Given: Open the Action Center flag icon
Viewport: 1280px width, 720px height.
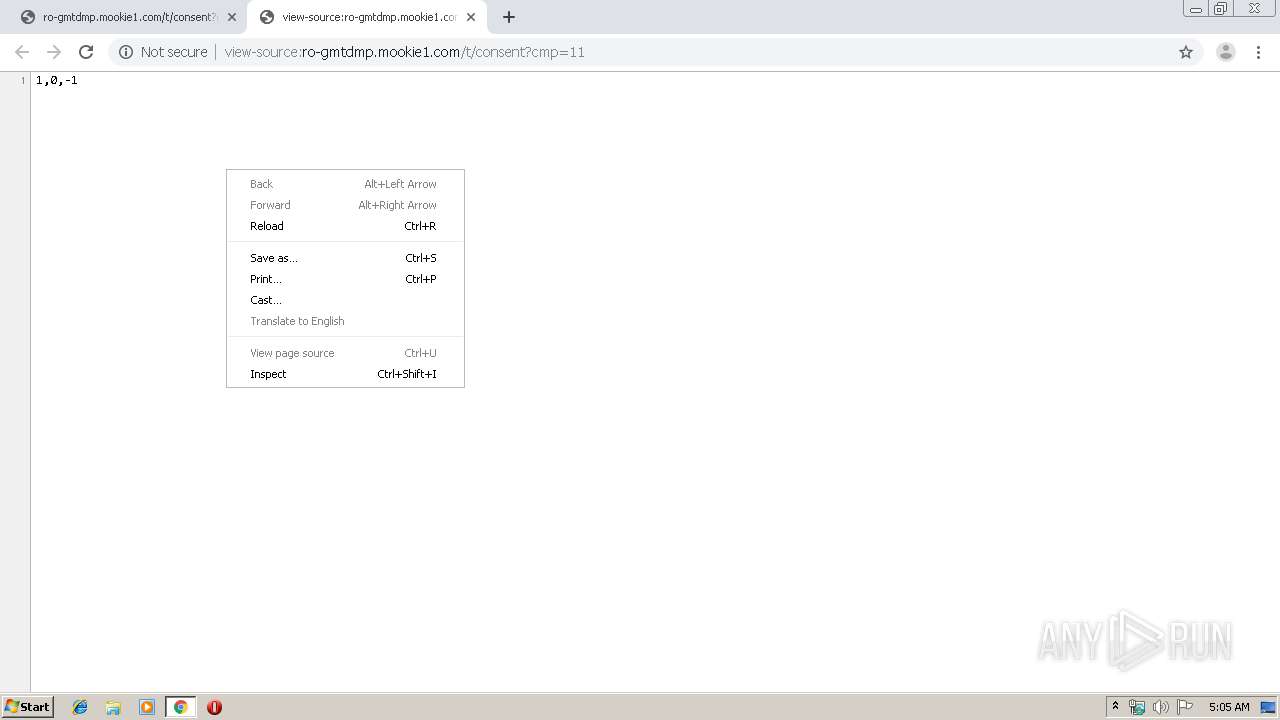Looking at the screenshot, I should click(x=1185, y=707).
